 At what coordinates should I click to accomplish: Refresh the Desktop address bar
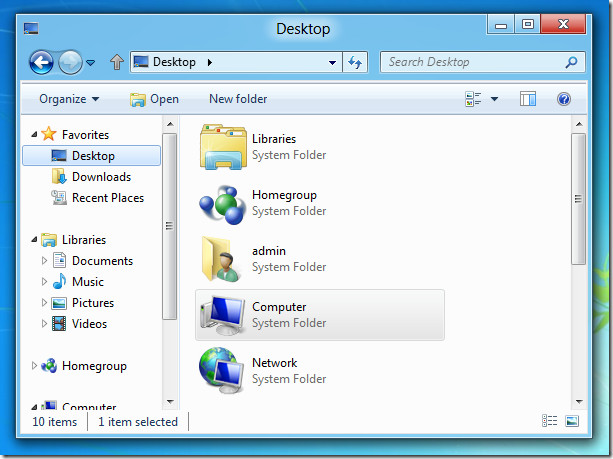coord(355,62)
